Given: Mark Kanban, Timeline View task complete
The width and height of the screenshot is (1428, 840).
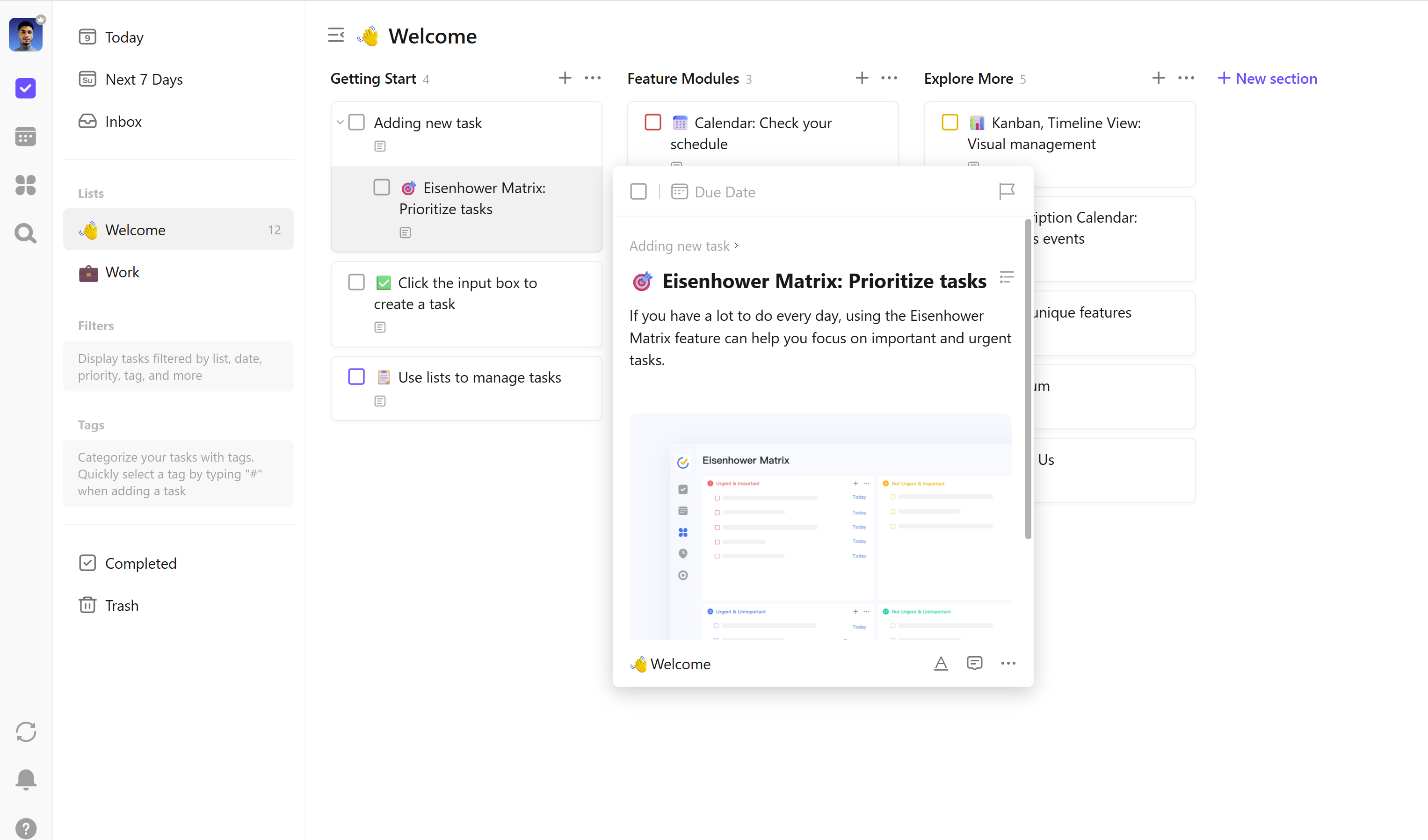Looking at the screenshot, I should coord(950,123).
